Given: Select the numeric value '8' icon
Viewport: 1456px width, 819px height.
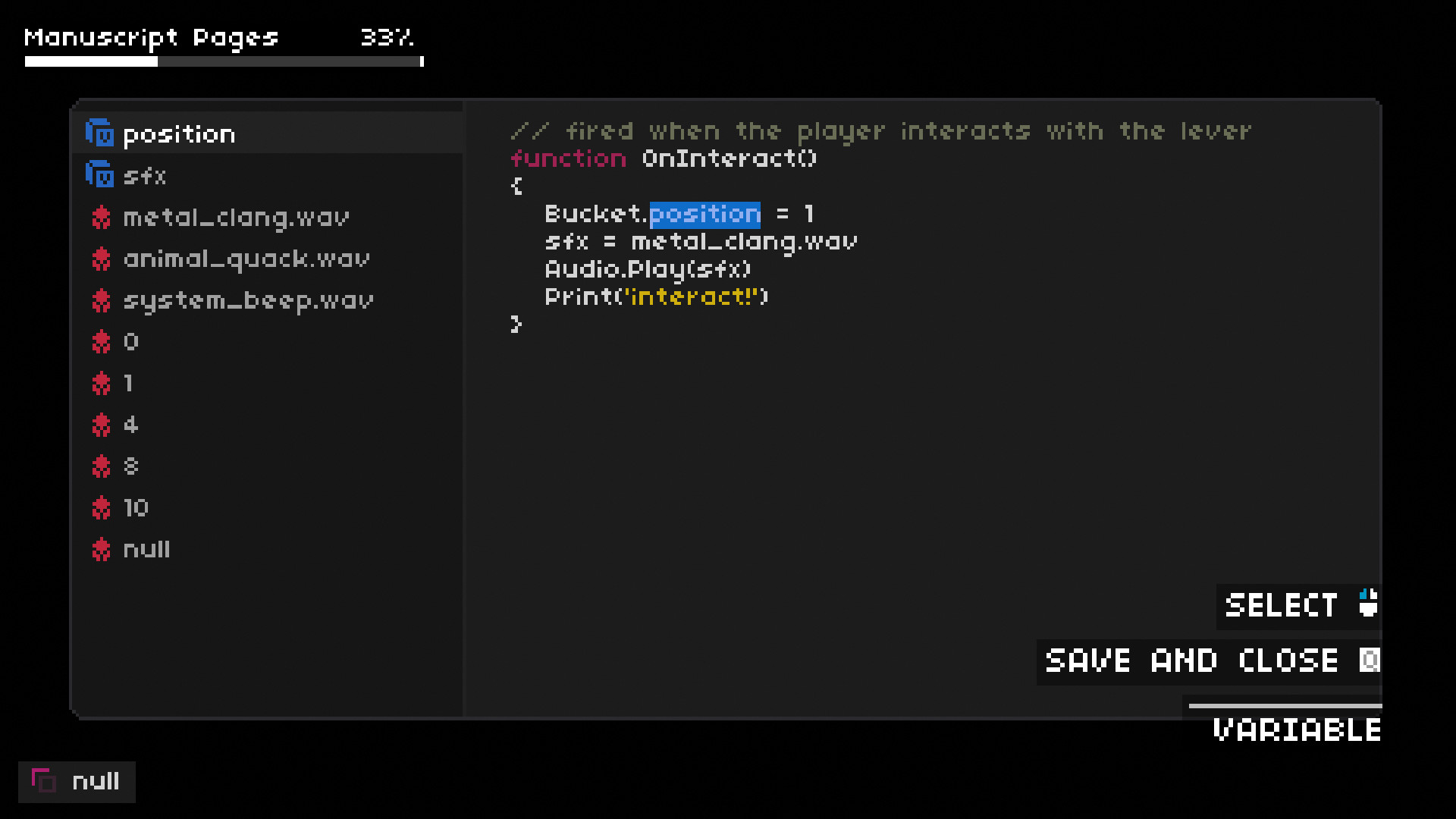Looking at the screenshot, I should point(101,466).
